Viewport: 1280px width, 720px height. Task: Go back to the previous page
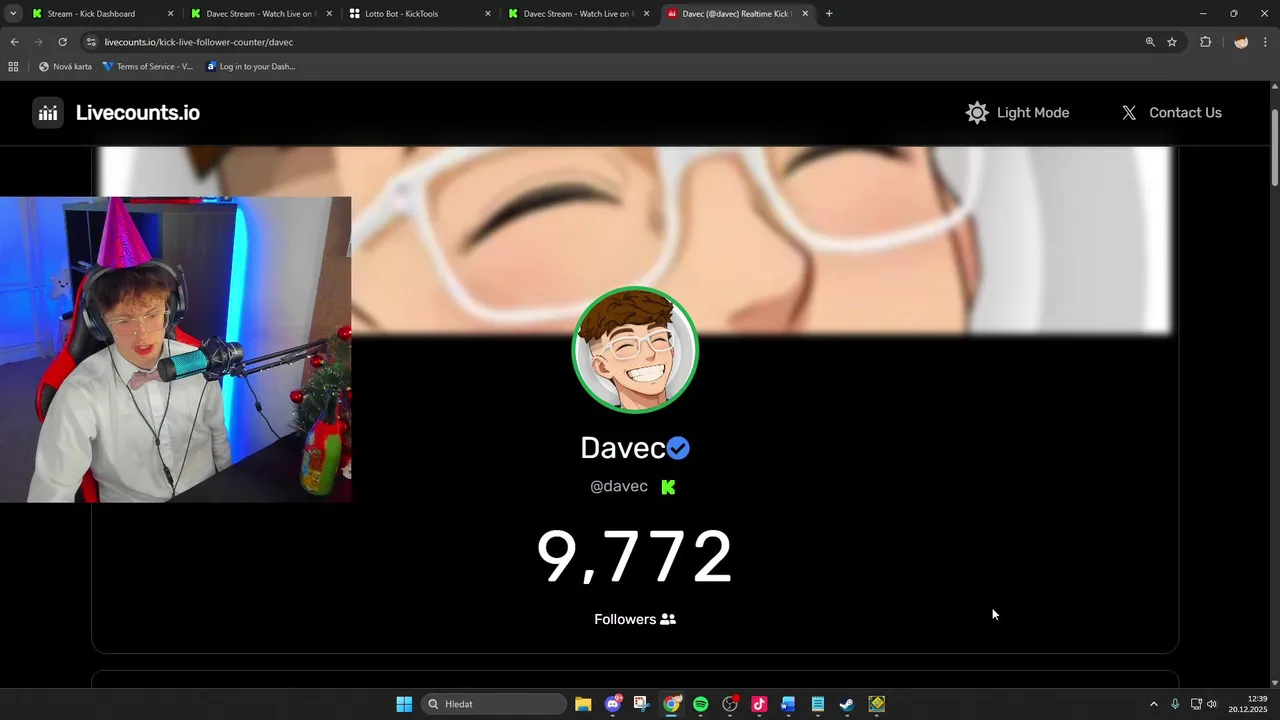coord(14,42)
